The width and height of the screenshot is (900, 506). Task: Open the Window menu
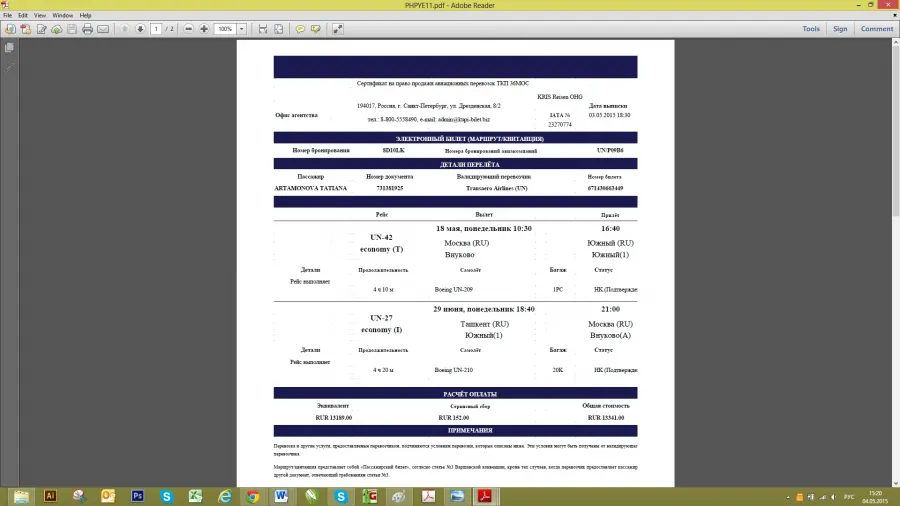click(x=63, y=15)
